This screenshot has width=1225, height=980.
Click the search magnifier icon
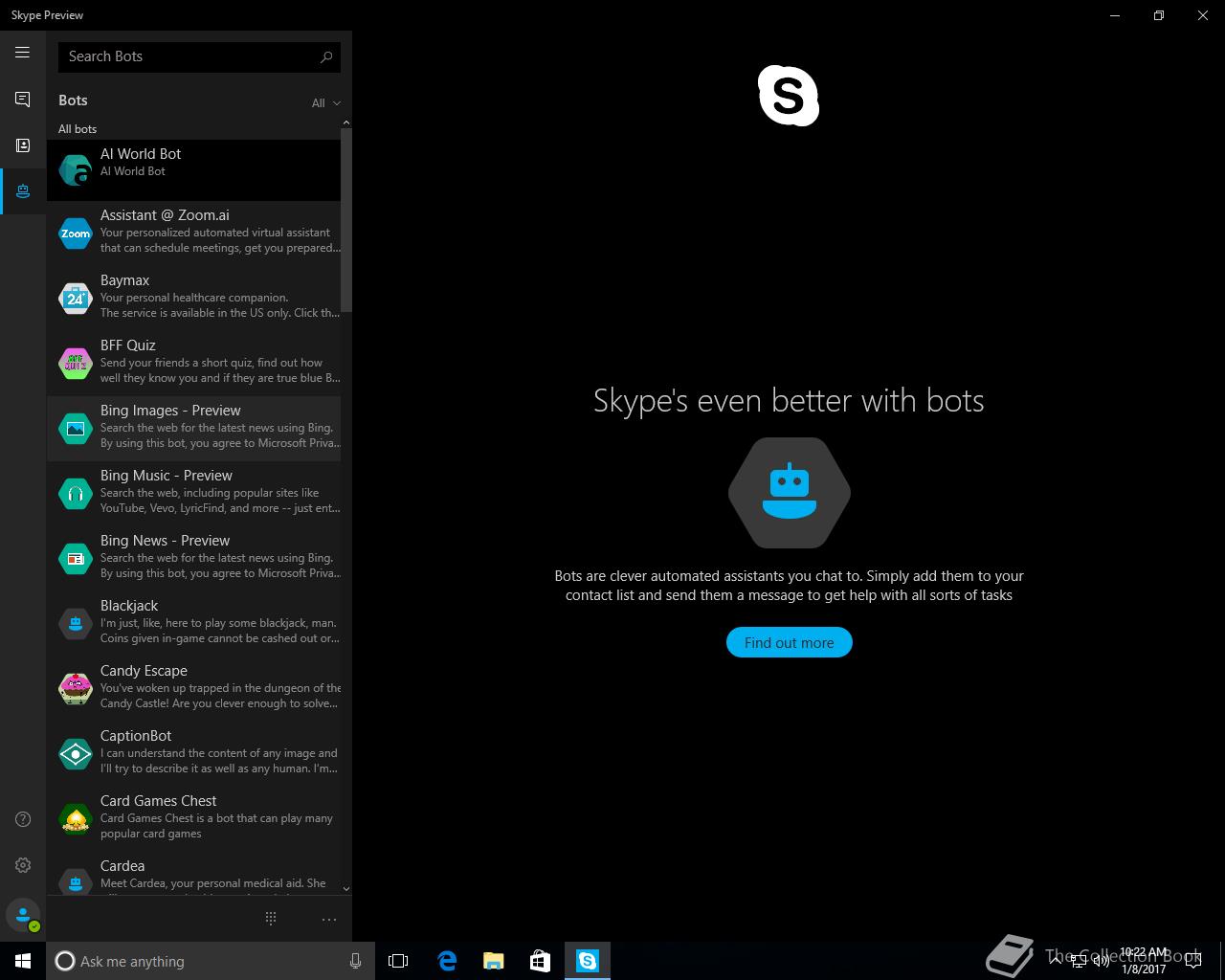coord(326,56)
